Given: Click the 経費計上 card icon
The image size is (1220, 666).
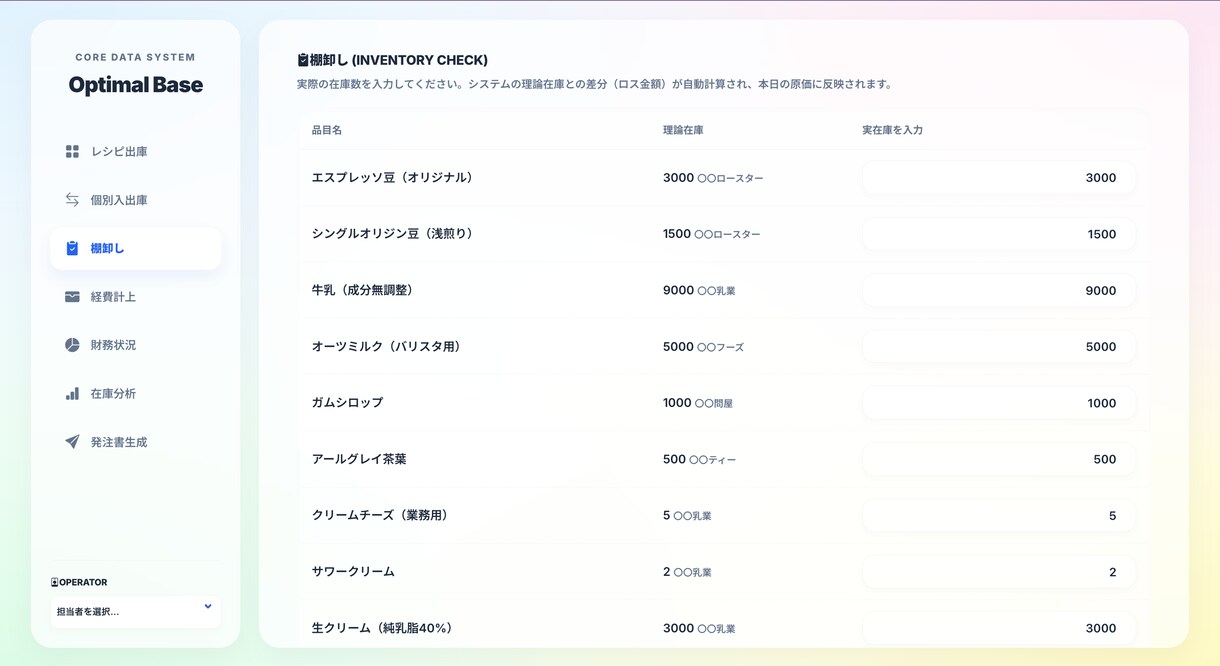Looking at the screenshot, I should pos(72,297).
